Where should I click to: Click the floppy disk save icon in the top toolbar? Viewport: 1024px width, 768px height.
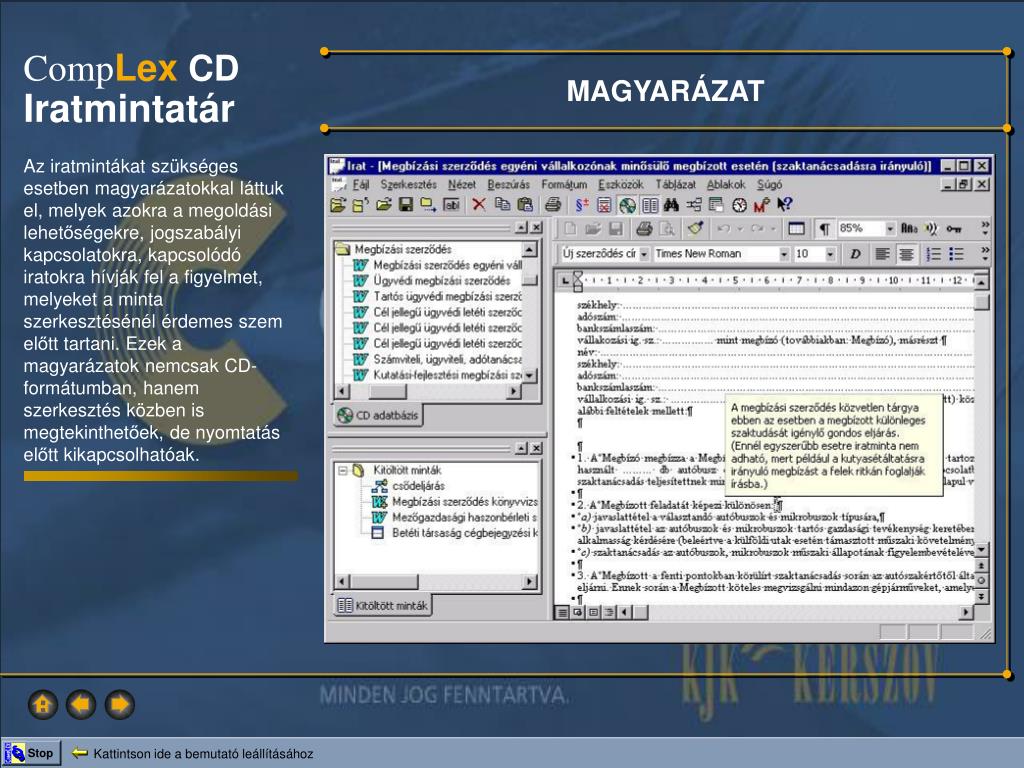(406, 205)
